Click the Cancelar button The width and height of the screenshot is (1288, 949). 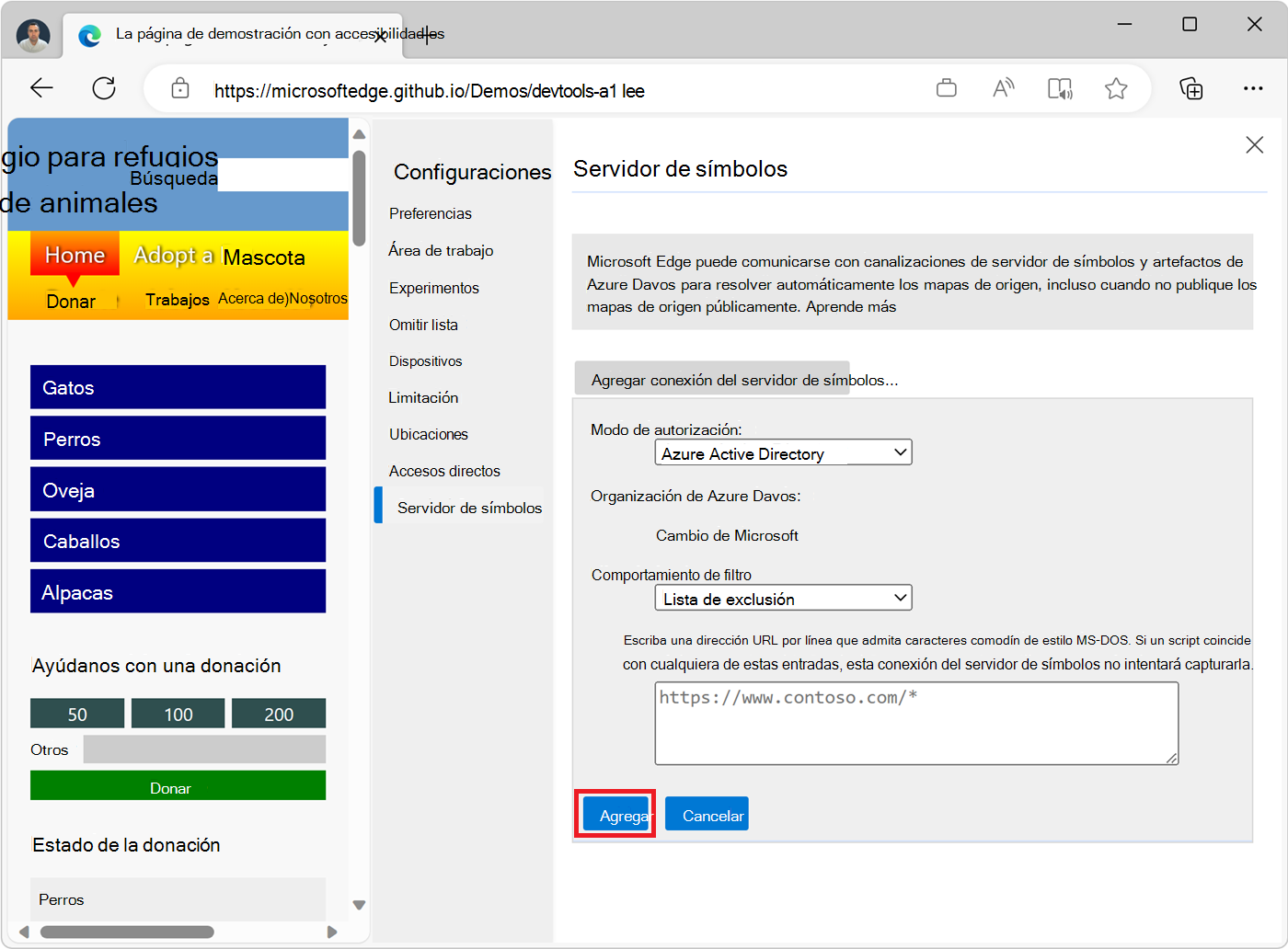coord(707,813)
